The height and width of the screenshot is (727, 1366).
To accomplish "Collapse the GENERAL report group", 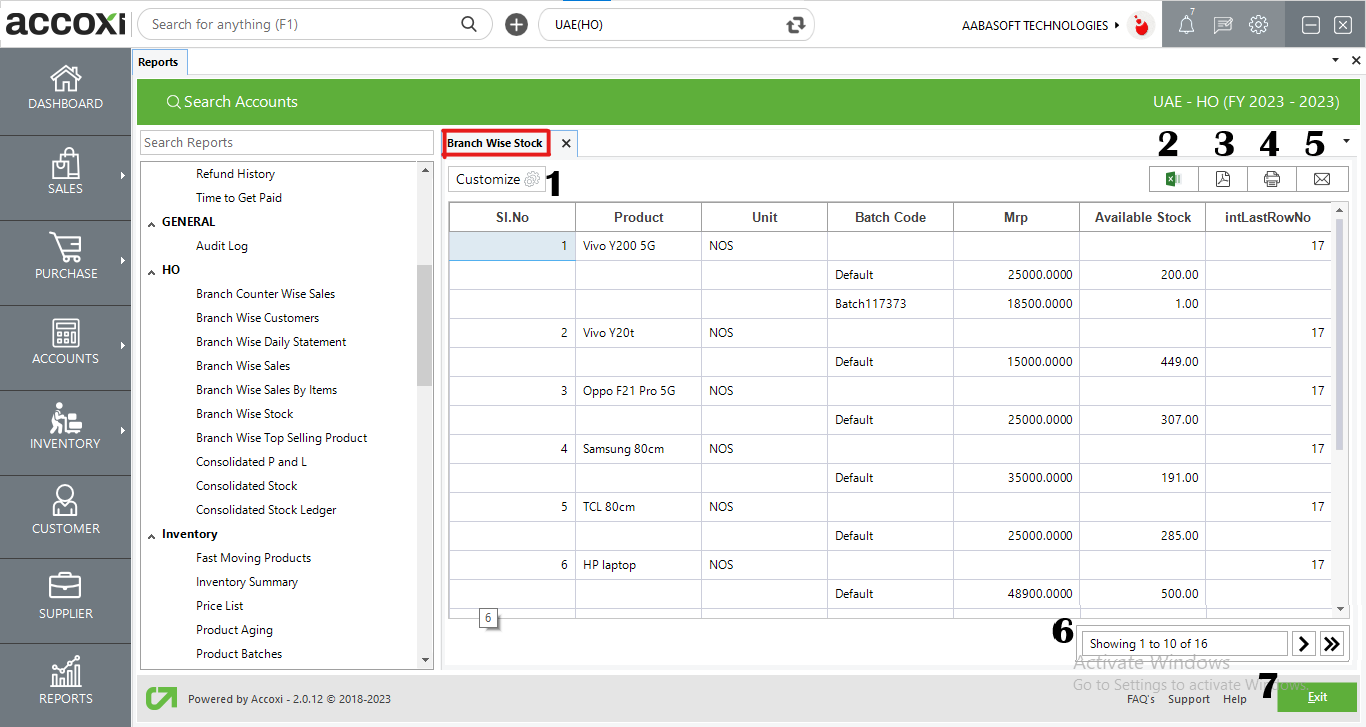I will (152, 223).
